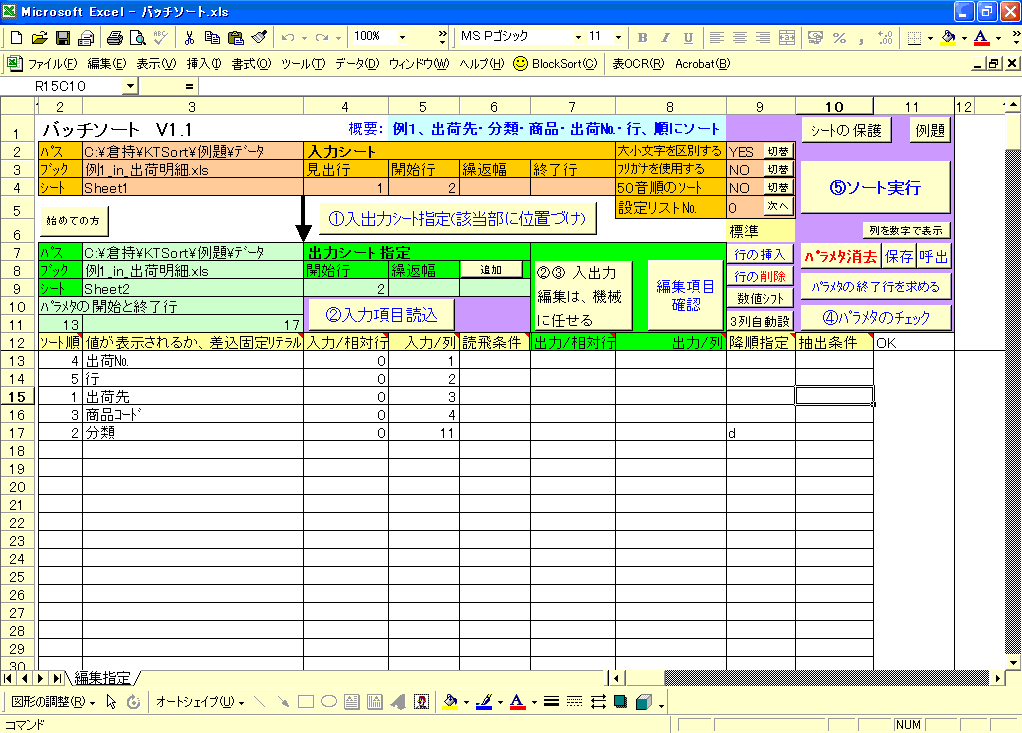Toggle furigana usage with the 切替 button
This screenshot has width=1022, height=733.
click(777, 170)
